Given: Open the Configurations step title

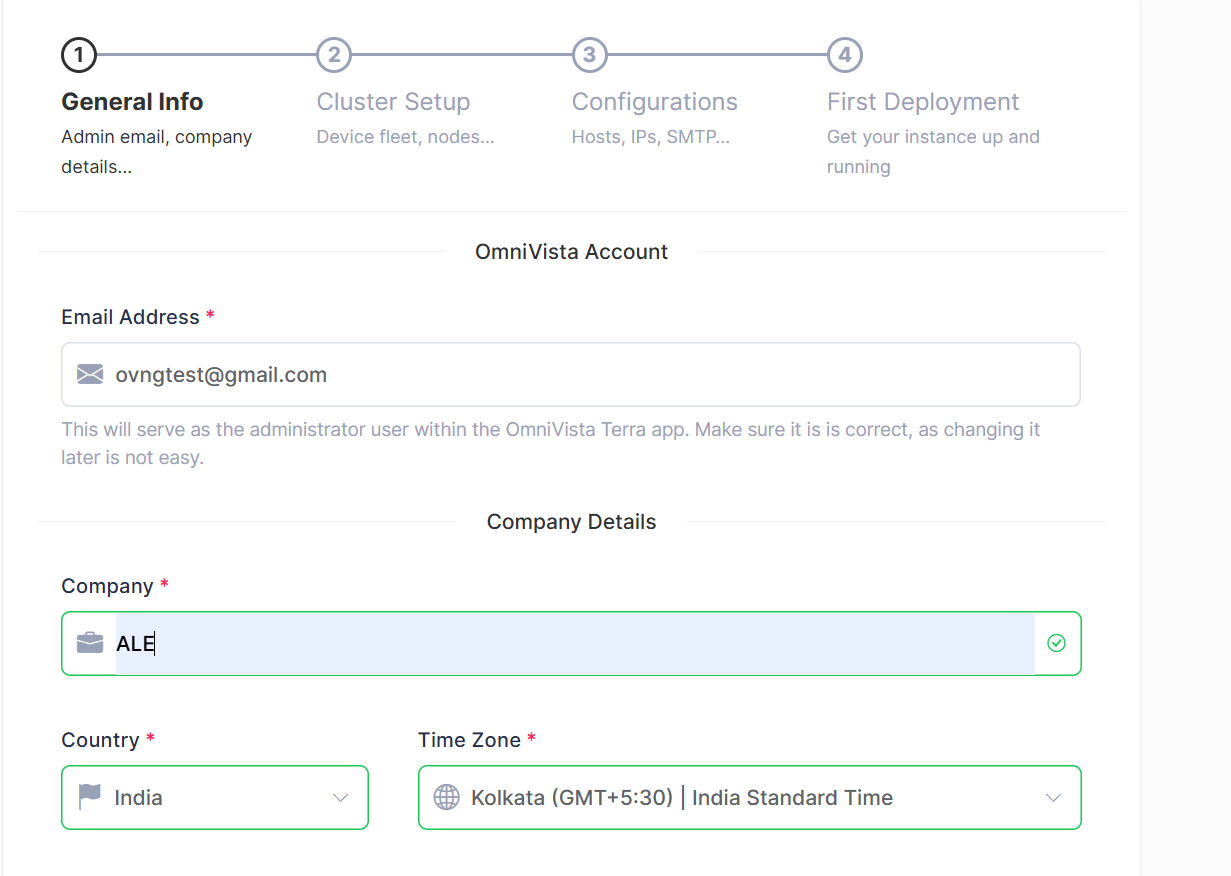Looking at the screenshot, I should (x=655, y=102).
